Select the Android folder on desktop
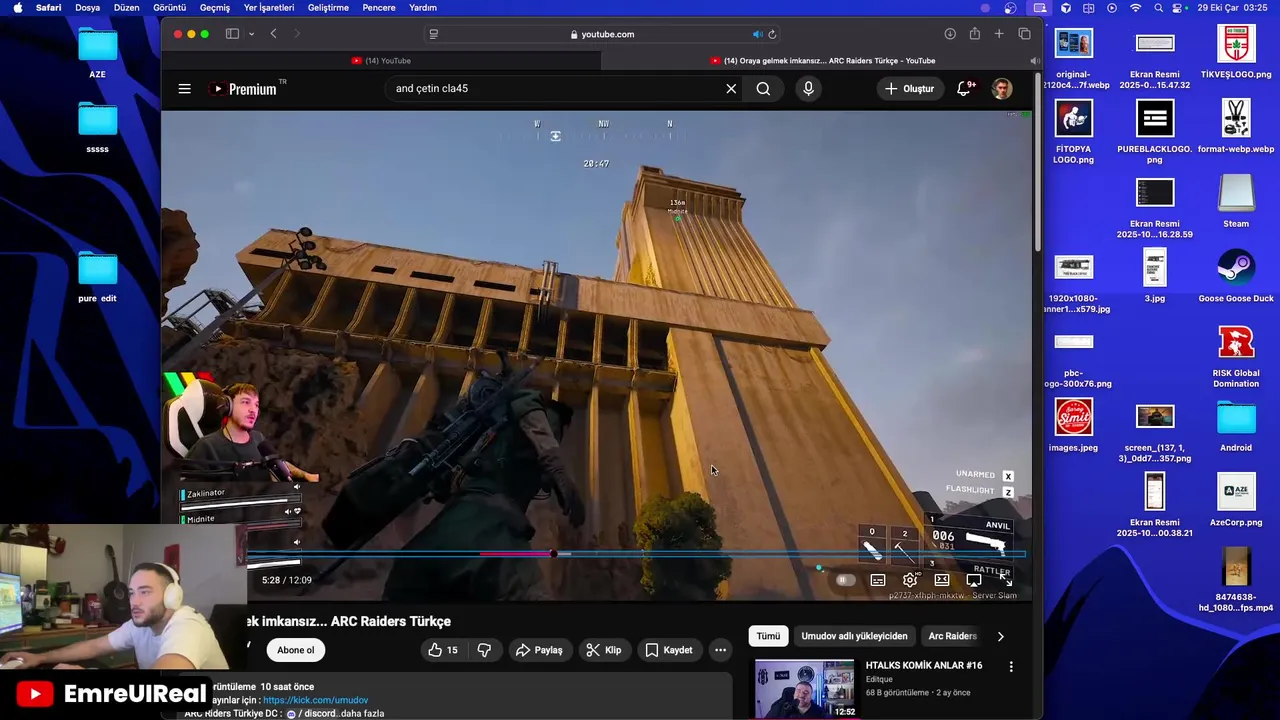The image size is (1280, 720). [1236, 425]
